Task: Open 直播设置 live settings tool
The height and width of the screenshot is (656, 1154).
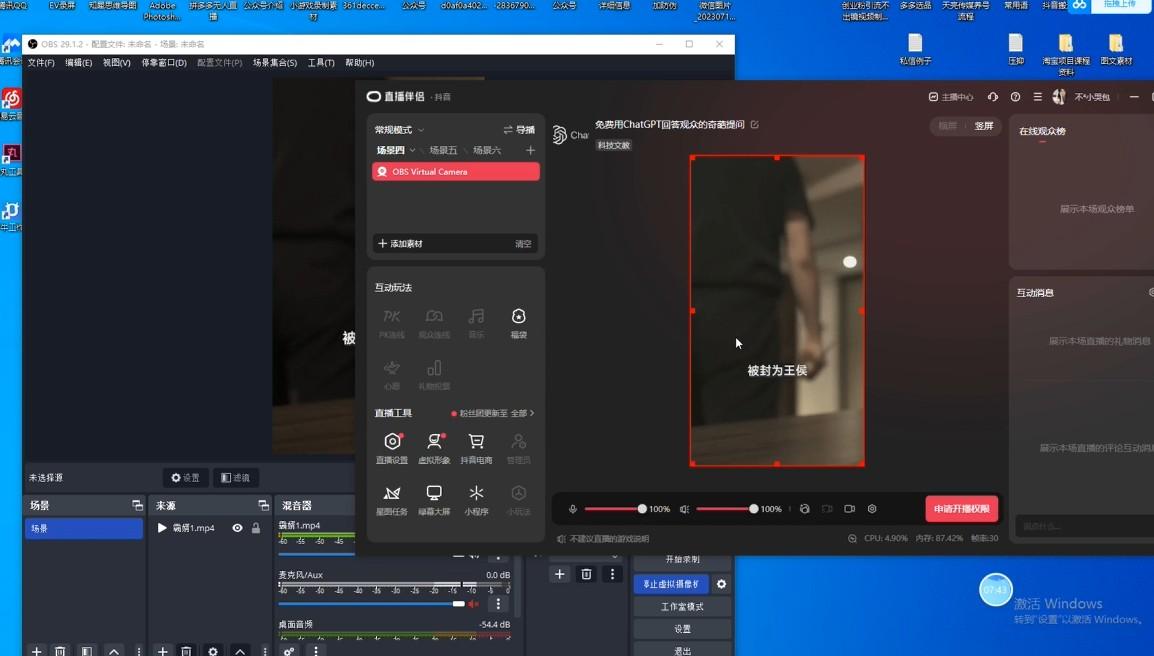Action: 392,442
